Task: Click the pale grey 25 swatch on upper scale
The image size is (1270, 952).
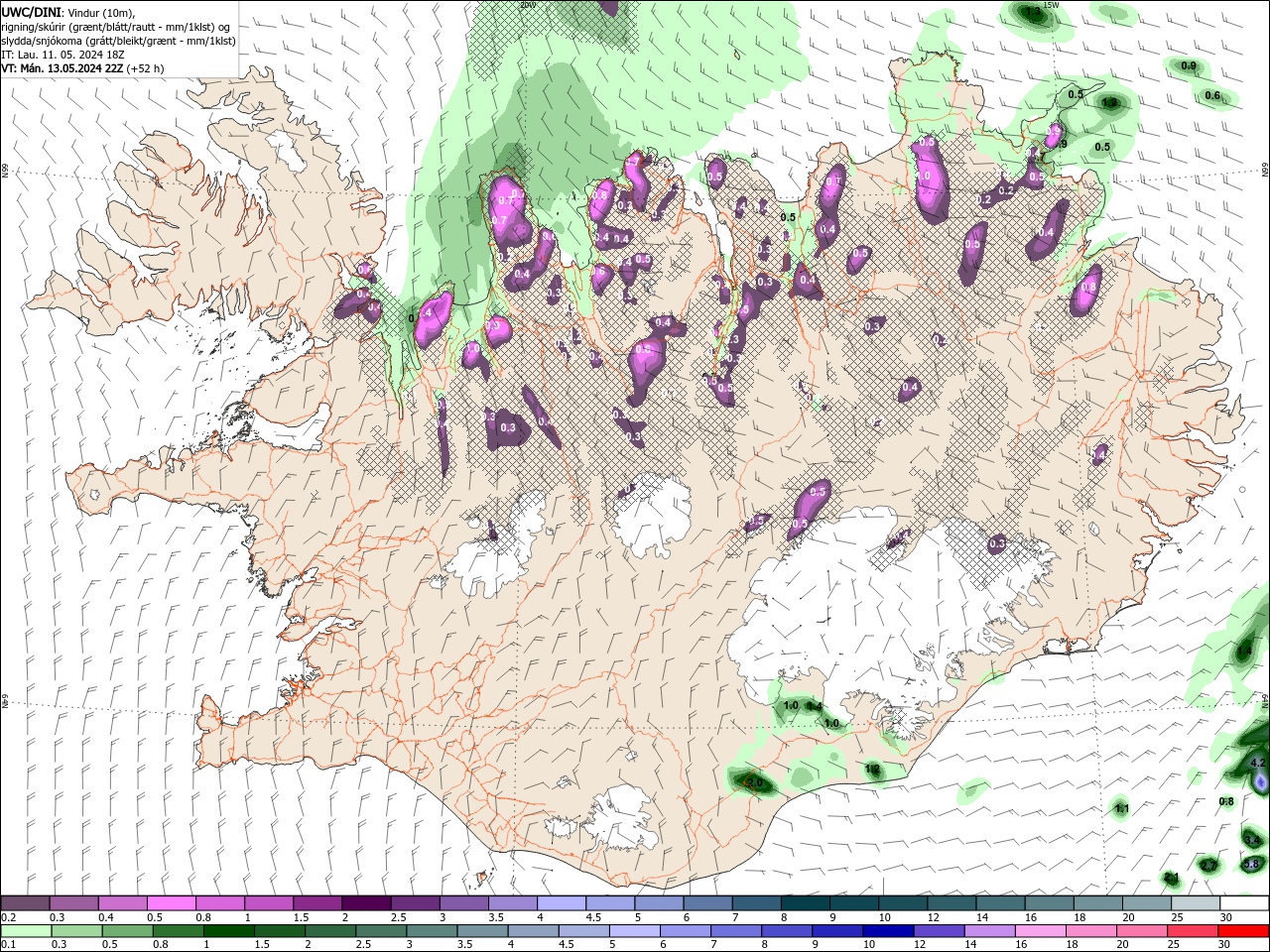Action: click(x=1195, y=903)
